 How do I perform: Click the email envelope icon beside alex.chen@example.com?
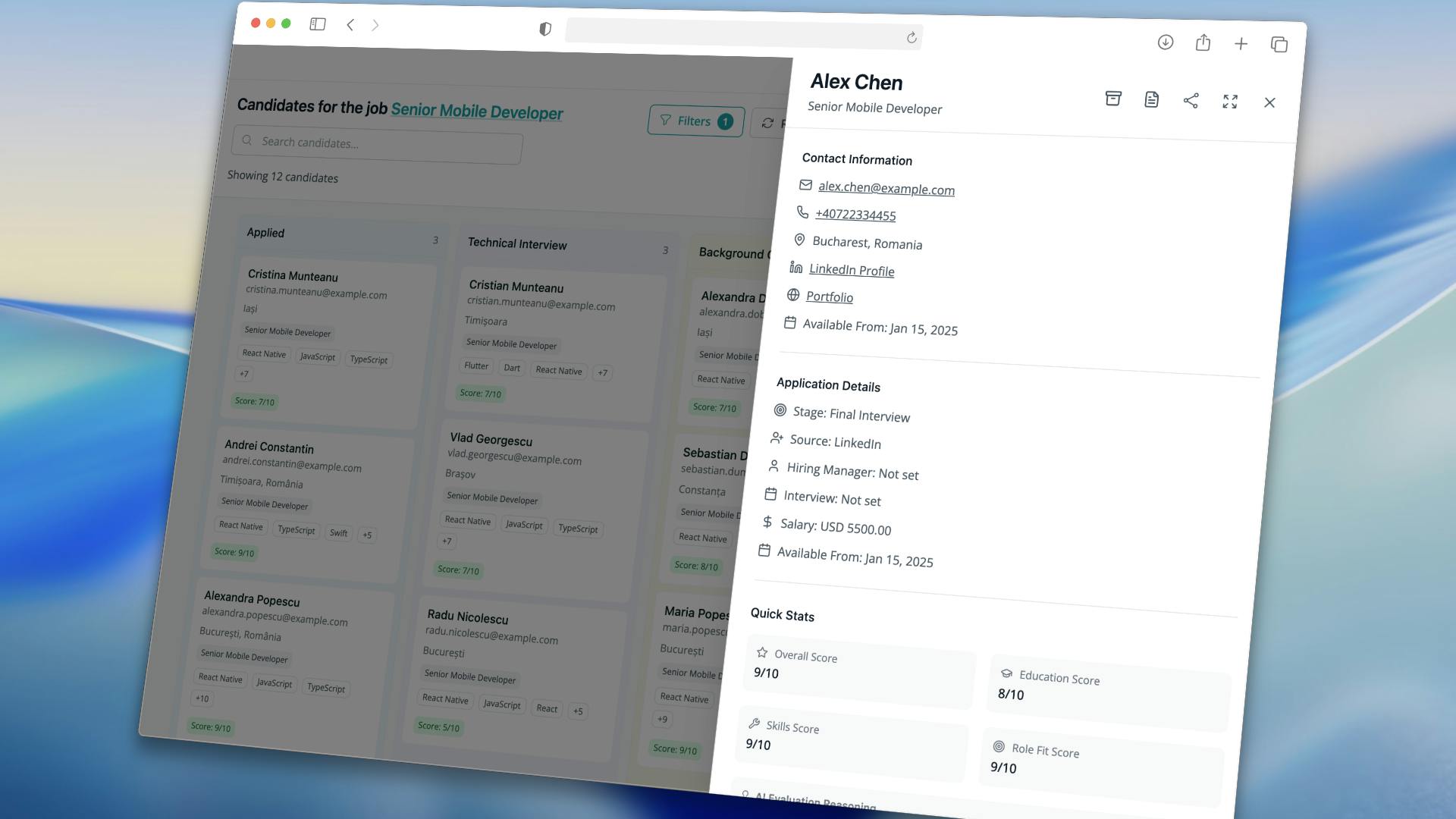[805, 184]
